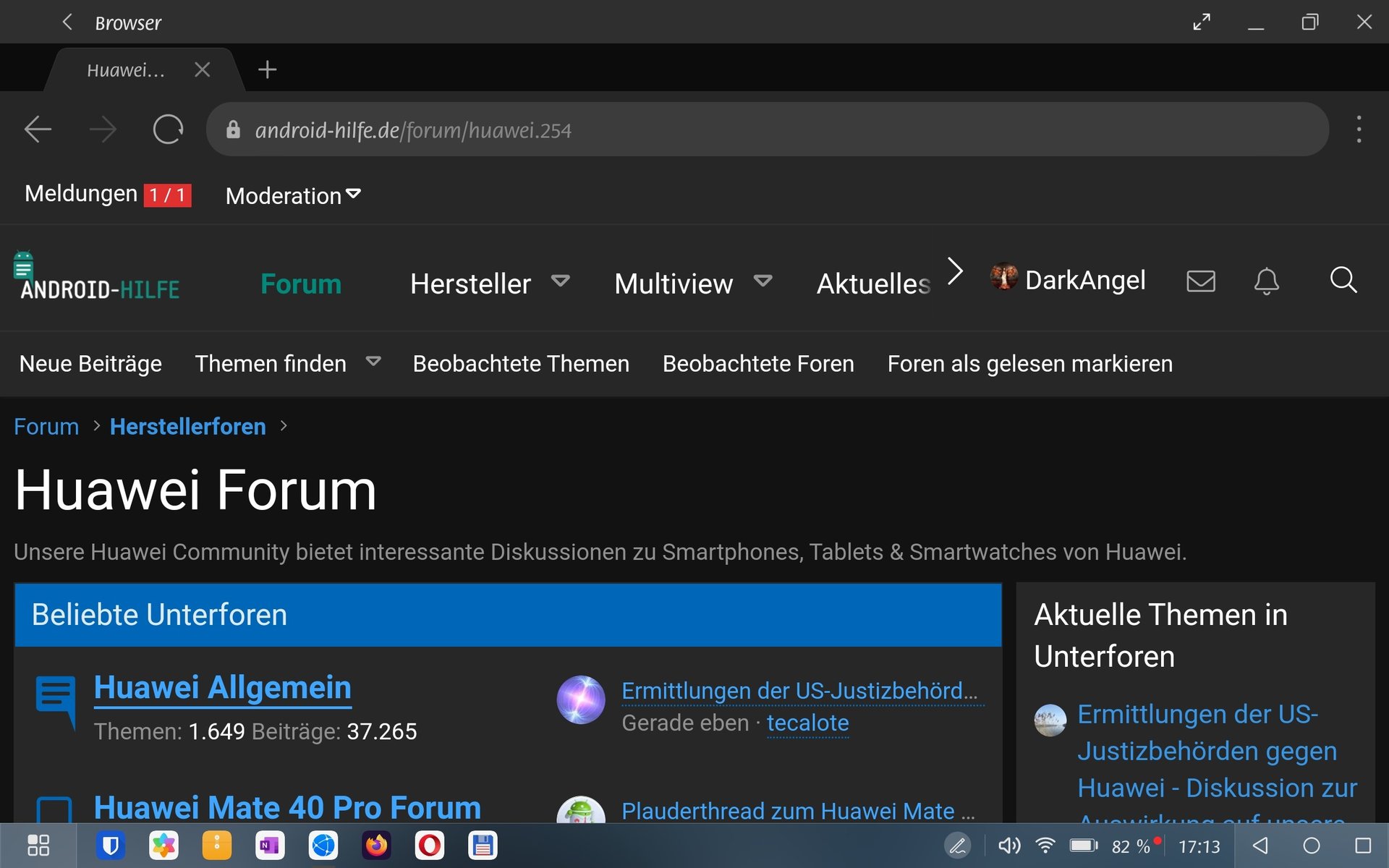The width and height of the screenshot is (1389, 868).
Task: Open private messages envelope icon
Action: point(1201,281)
